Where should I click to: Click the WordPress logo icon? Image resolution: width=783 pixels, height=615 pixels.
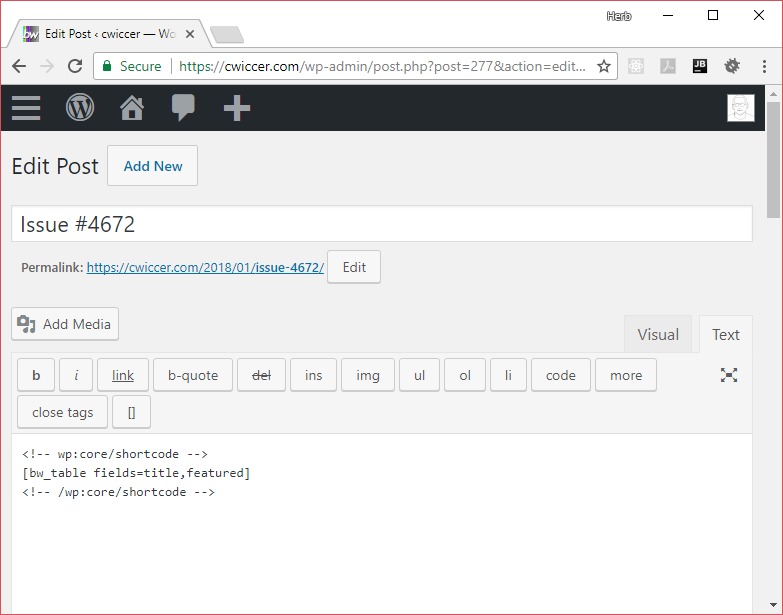coord(80,108)
